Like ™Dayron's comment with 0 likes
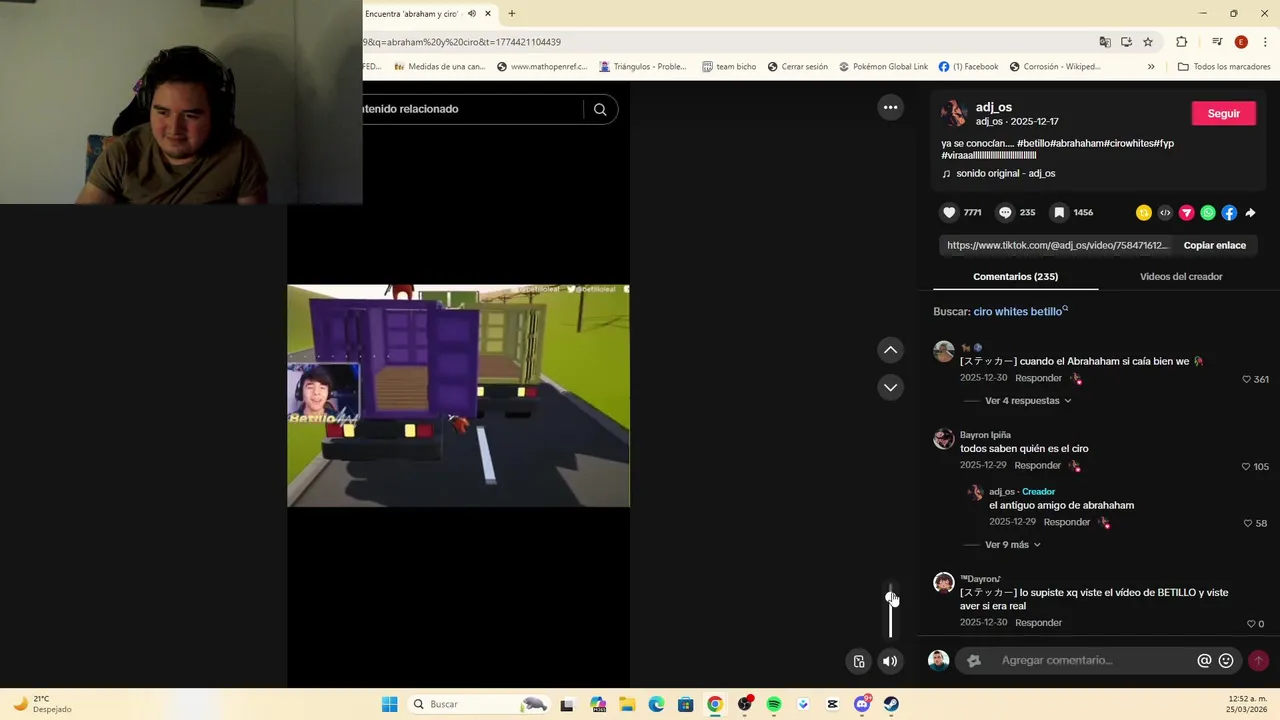This screenshot has width=1280, height=720. click(x=1250, y=624)
